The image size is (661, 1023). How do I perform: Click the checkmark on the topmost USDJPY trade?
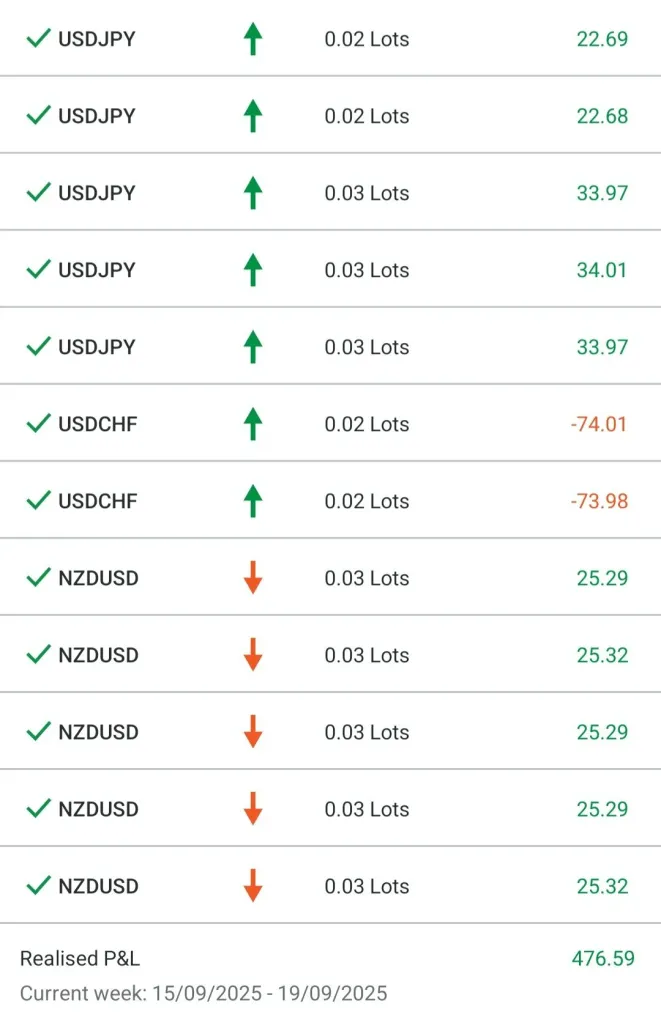(x=38, y=39)
